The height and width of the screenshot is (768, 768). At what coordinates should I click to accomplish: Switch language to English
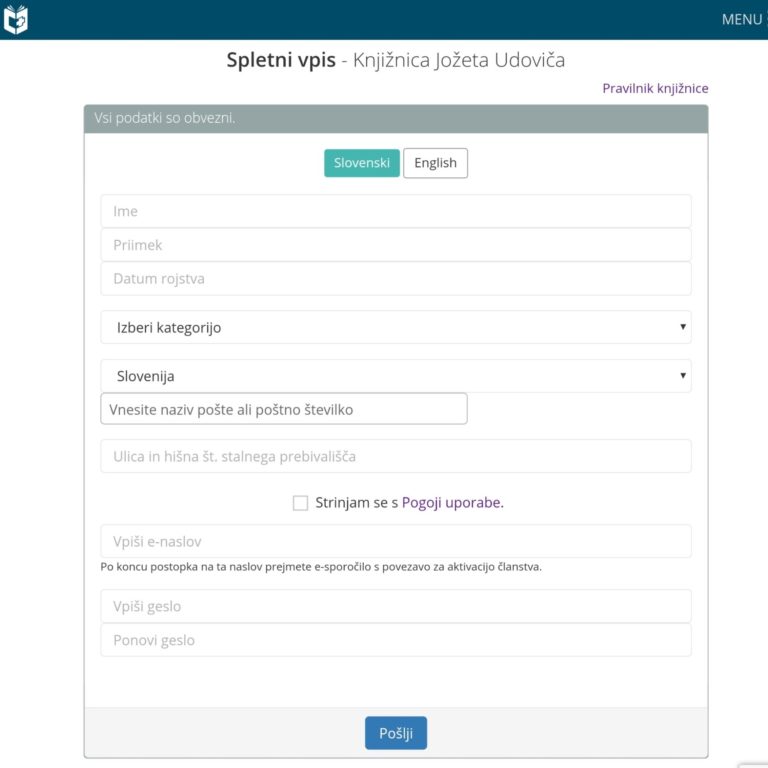(435, 163)
